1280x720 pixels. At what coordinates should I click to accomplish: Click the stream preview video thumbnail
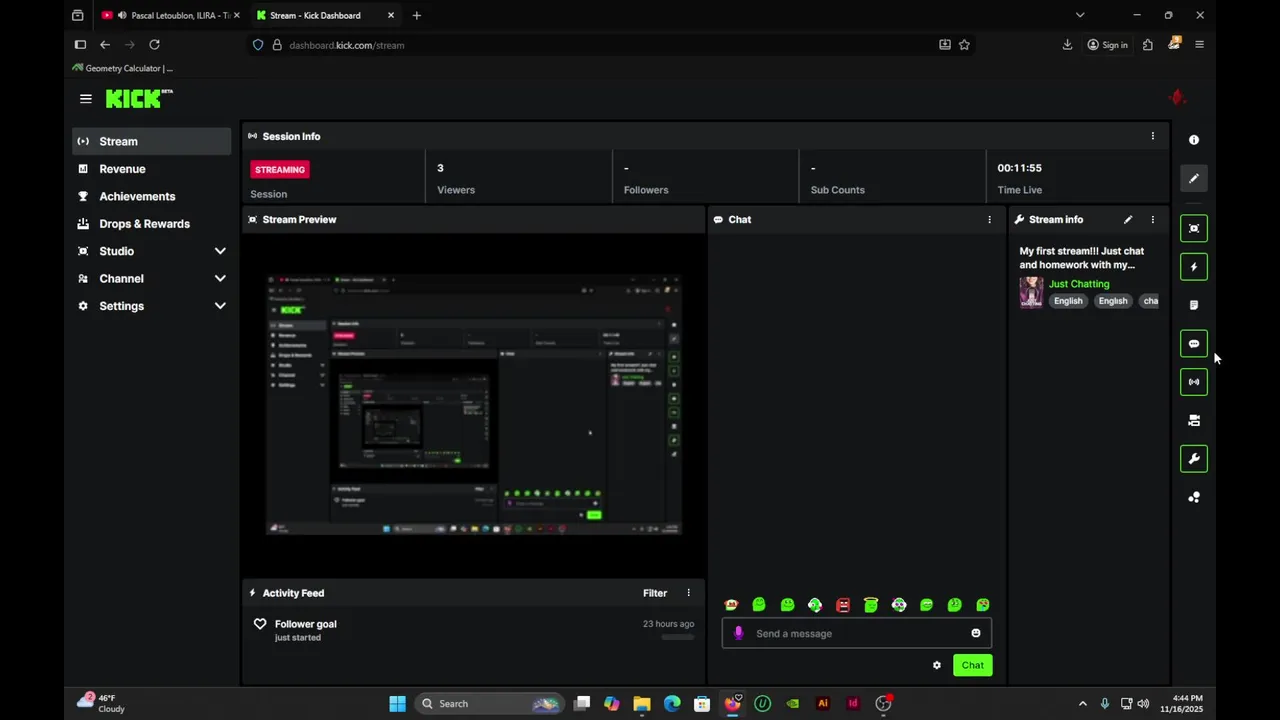[474, 405]
